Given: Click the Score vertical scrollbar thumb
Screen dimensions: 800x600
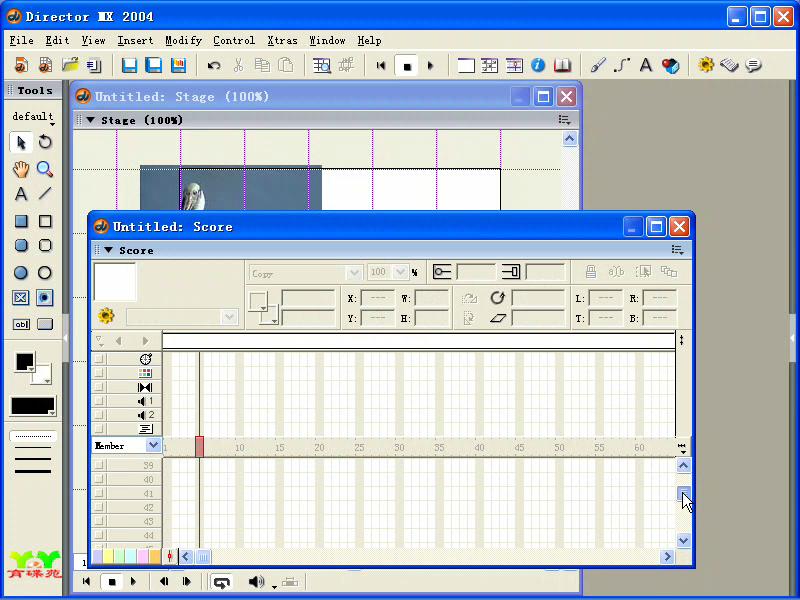Looking at the screenshot, I should (x=683, y=493).
